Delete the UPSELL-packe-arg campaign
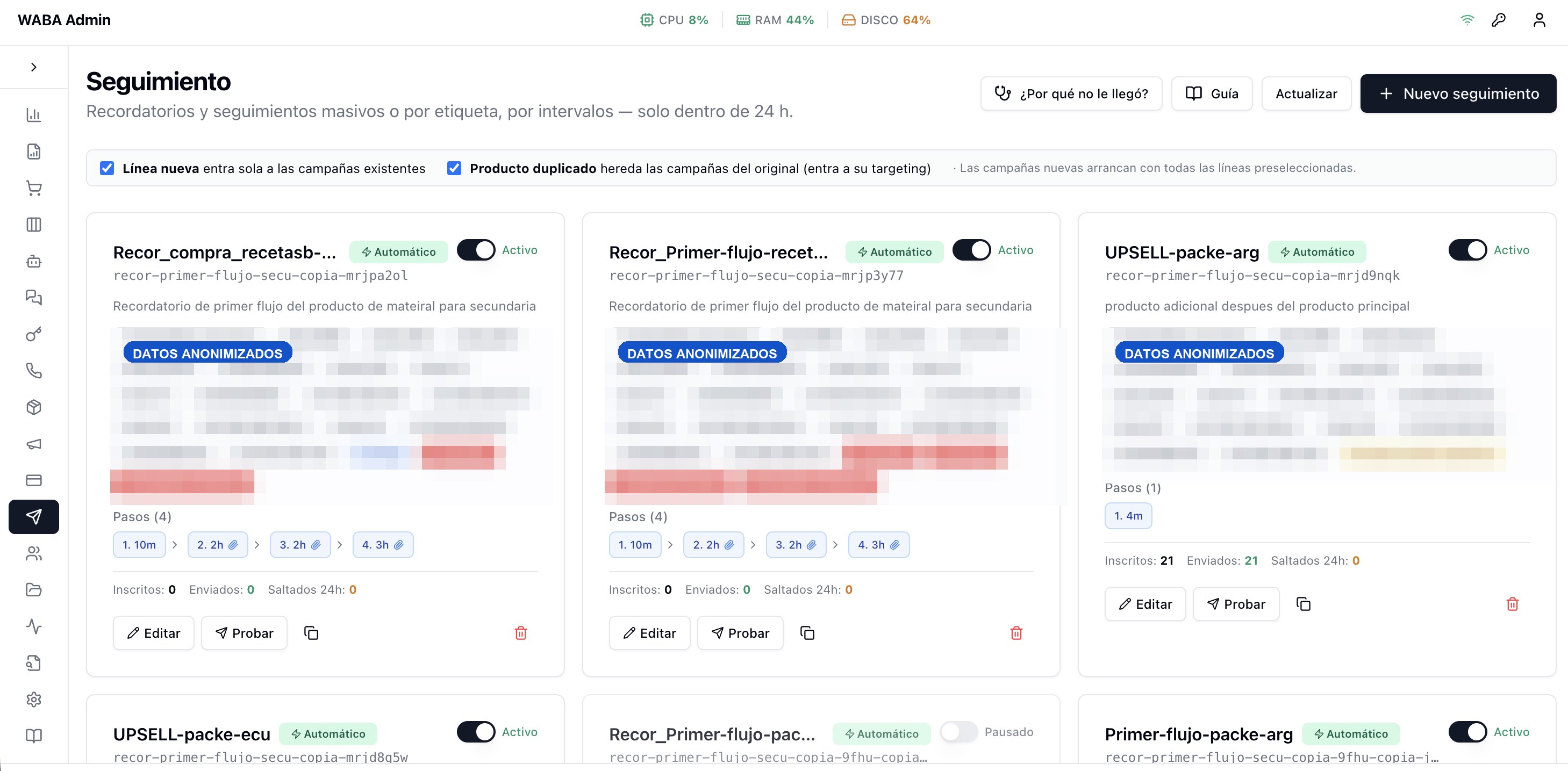Image resolution: width=1568 pixels, height=771 pixels. pyautogui.click(x=1512, y=604)
